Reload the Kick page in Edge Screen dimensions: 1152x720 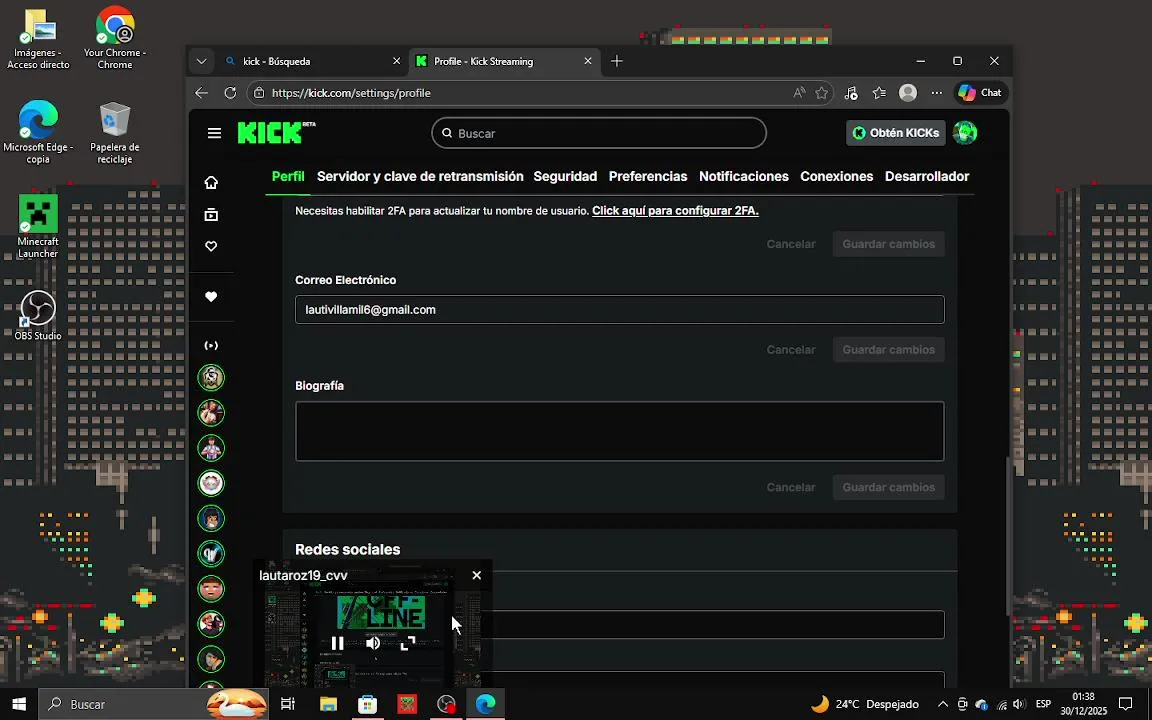pyautogui.click(x=230, y=93)
